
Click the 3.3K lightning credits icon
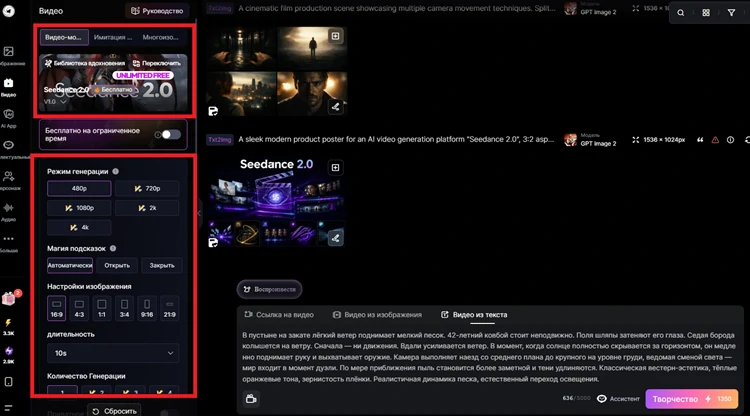[x=9, y=327]
